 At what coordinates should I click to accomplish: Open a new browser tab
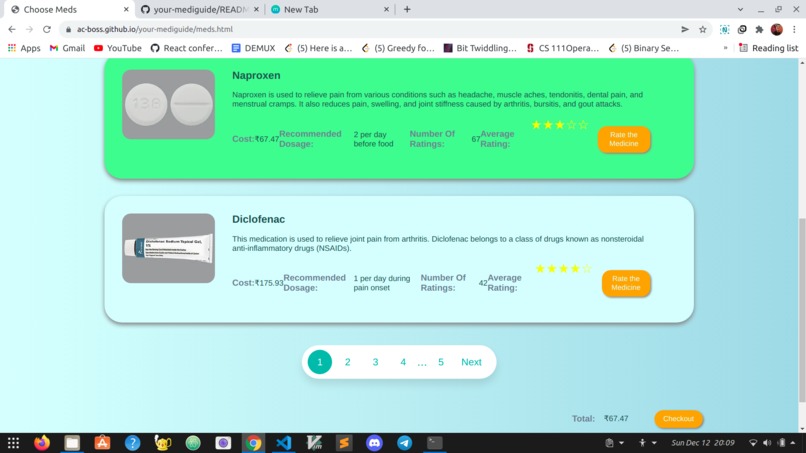pos(407,9)
